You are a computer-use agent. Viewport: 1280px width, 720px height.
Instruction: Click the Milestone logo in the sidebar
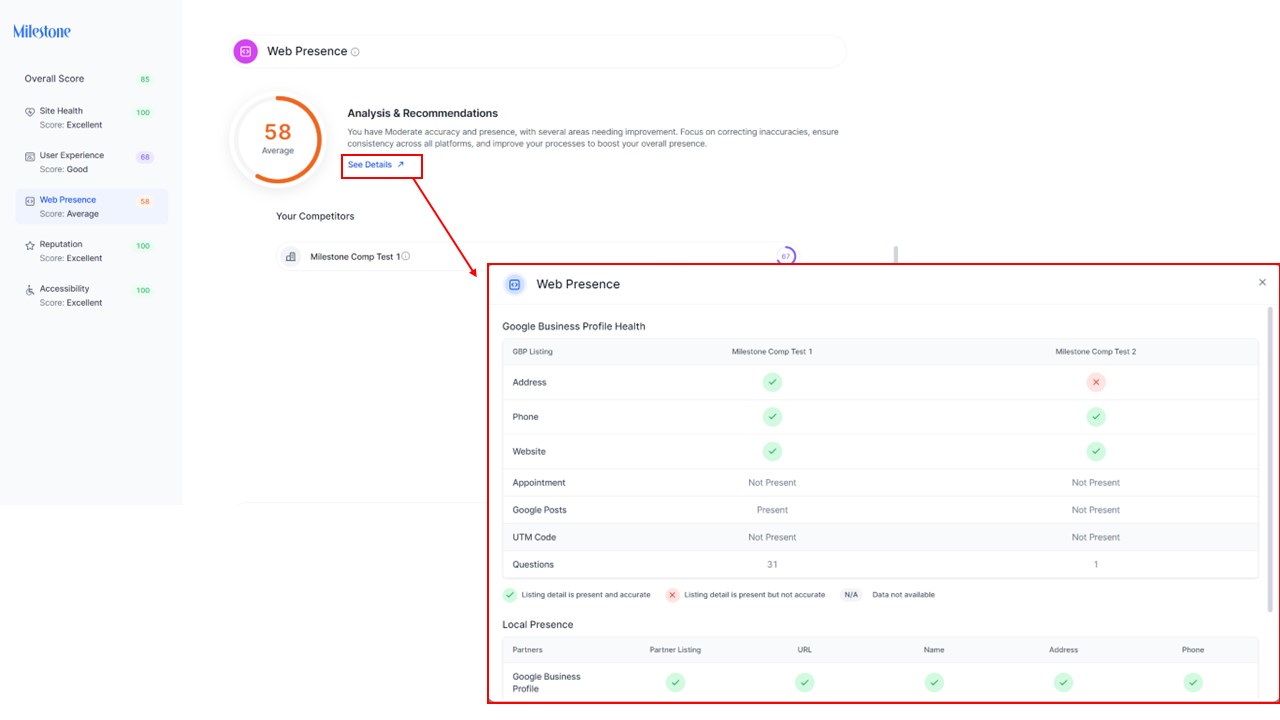click(x=42, y=31)
